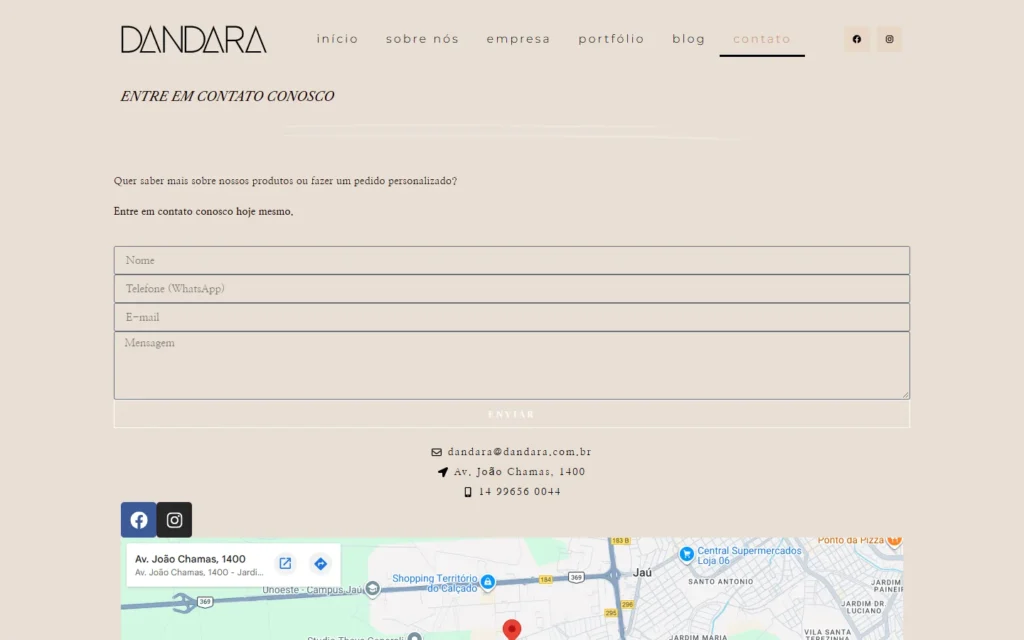Viewport: 1024px width, 640px height.
Task: Click the phone number 14 99656 0044
Action: [x=519, y=492]
